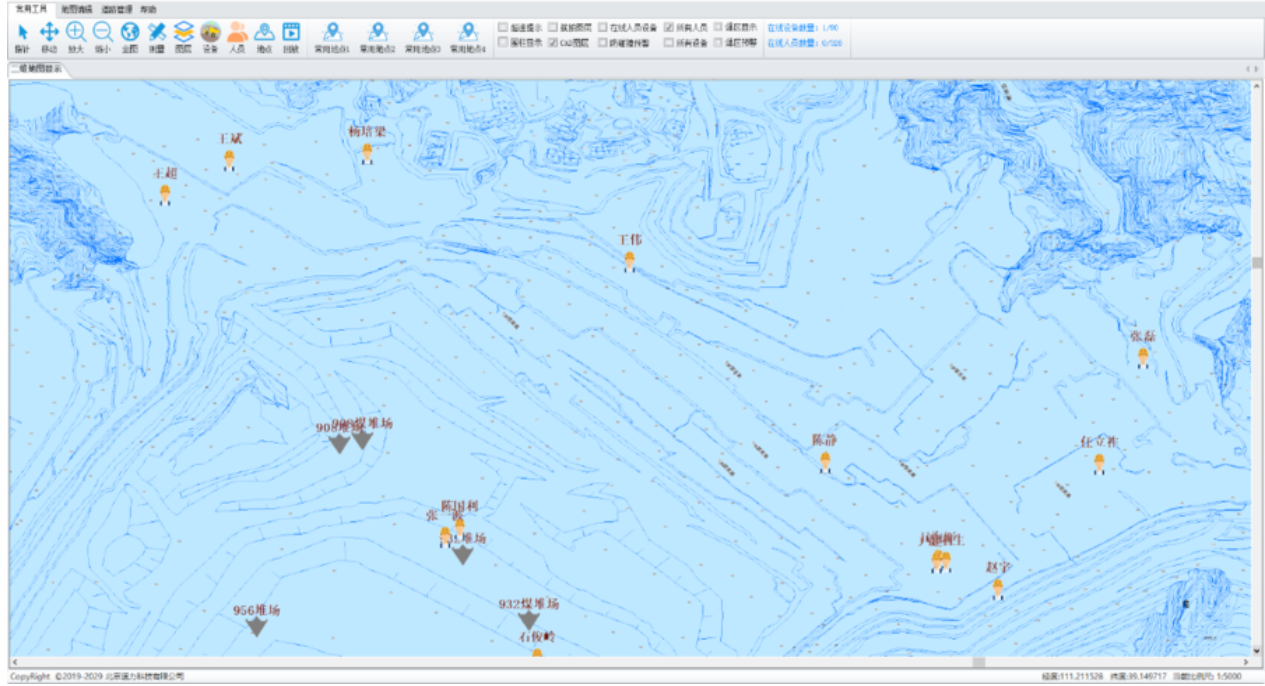Toggle the second checkbox in the top row
The height and width of the screenshot is (686, 1265).
(x=553, y=28)
